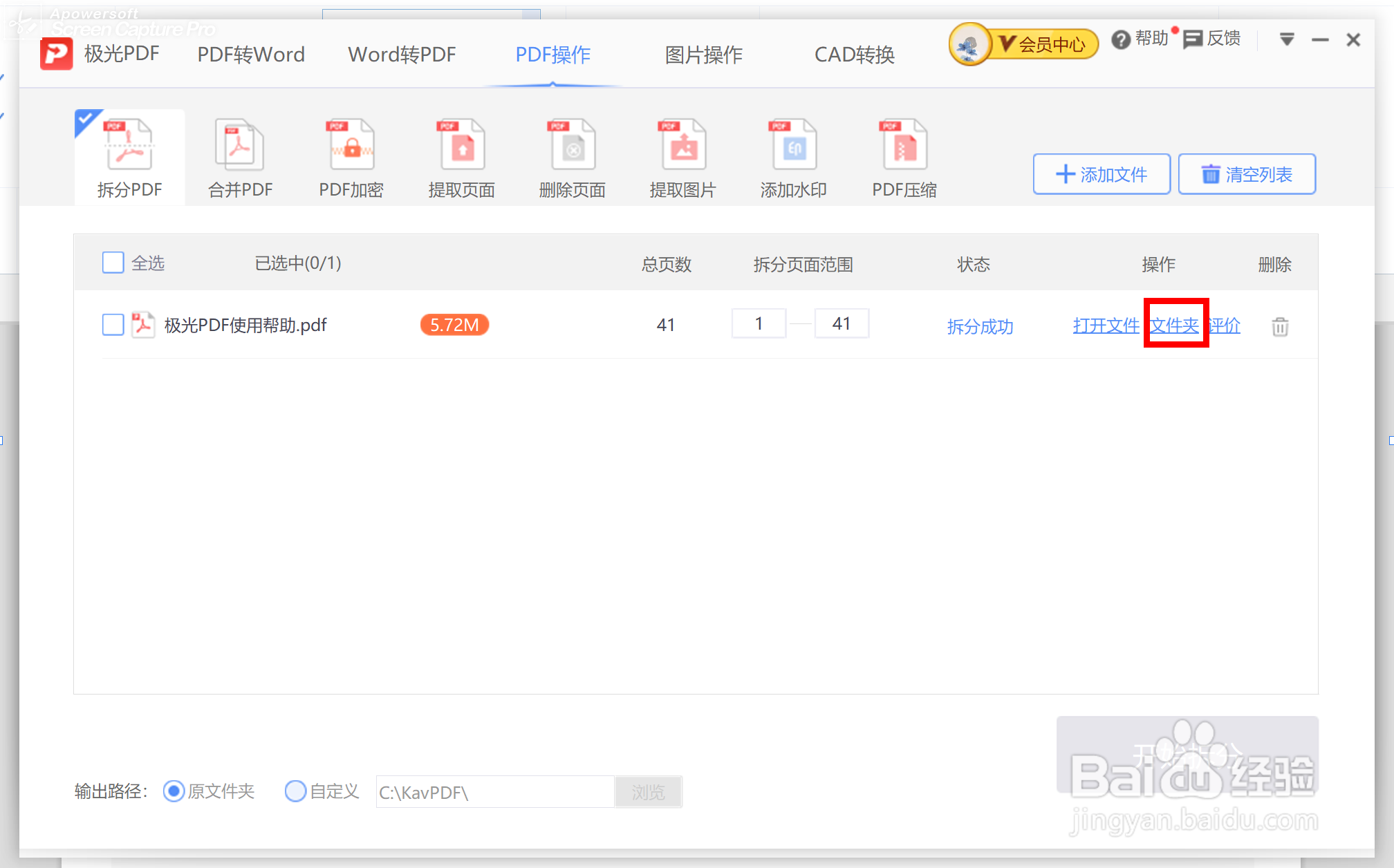Click the 拆分页面范围 column header
The width and height of the screenshot is (1394, 868).
[803, 264]
